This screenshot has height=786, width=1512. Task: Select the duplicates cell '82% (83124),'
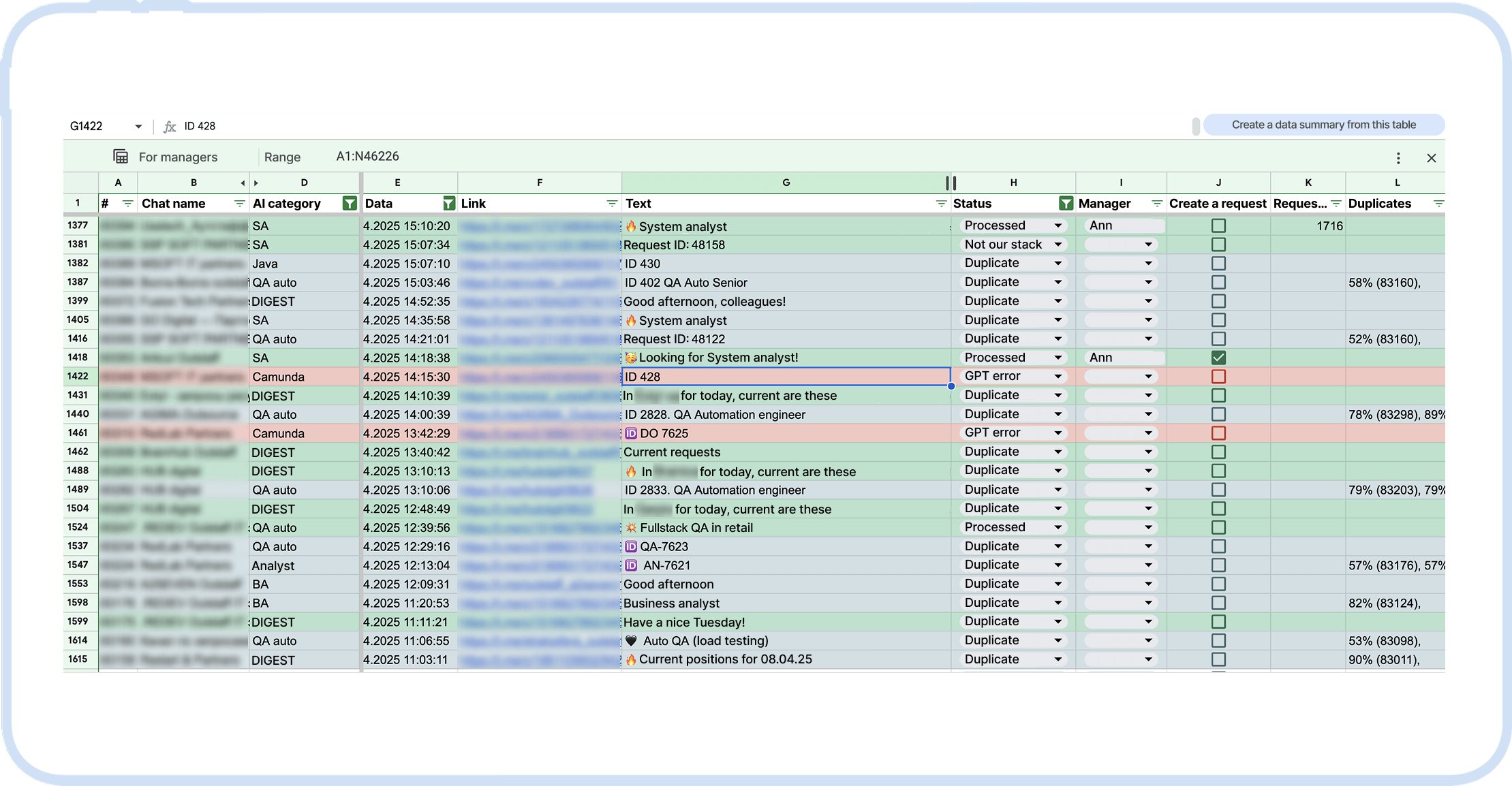pyautogui.click(x=1395, y=603)
